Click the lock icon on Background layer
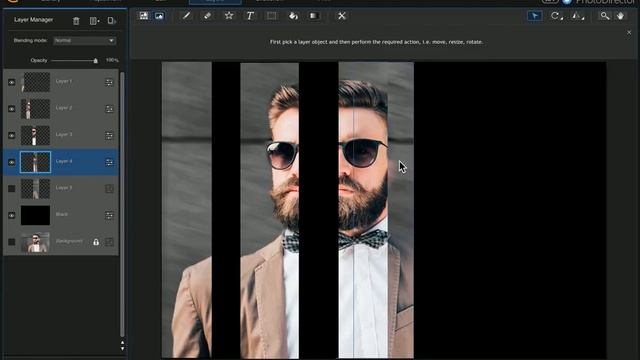Screen dimensions: 640x360 pos(96,242)
